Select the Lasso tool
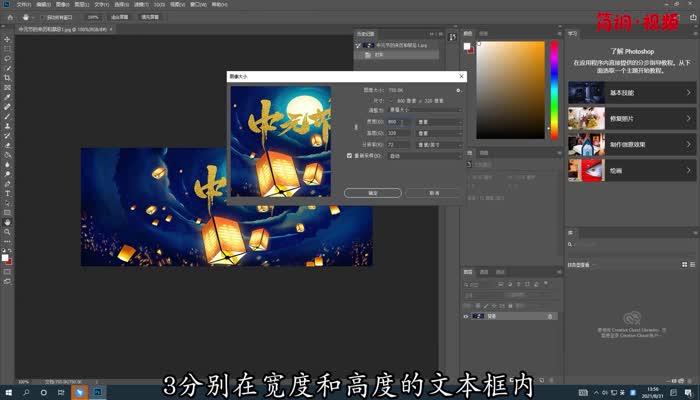 pyautogui.click(x=7, y=58)
